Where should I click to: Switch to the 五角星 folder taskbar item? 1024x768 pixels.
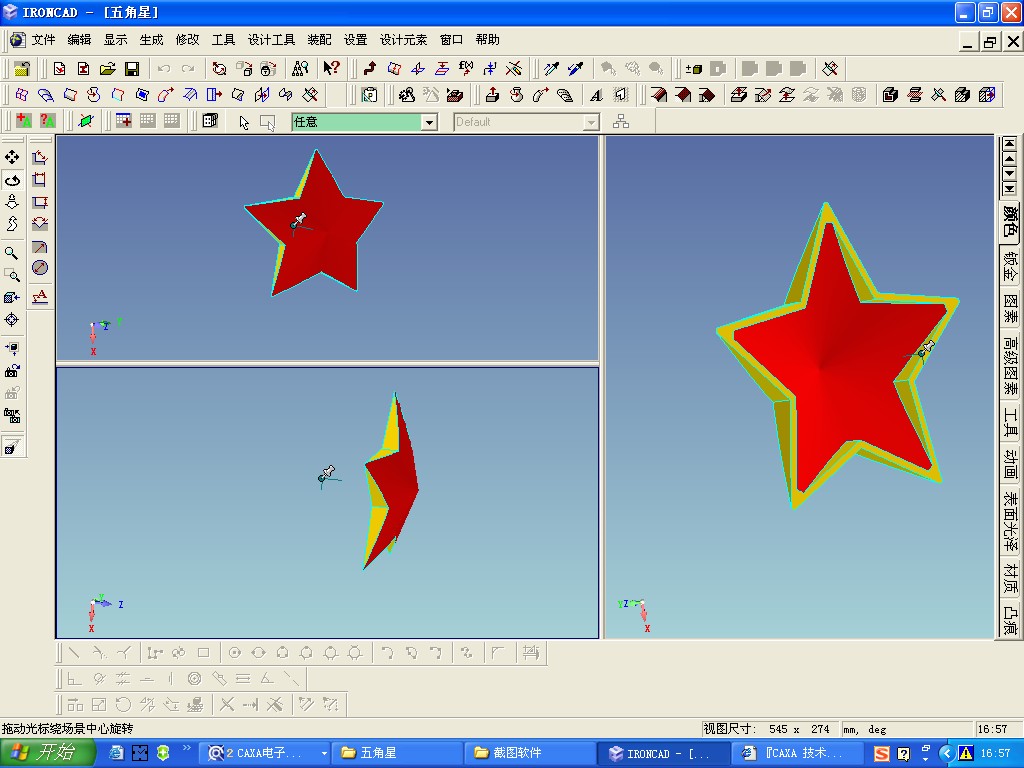click(396, 753)
